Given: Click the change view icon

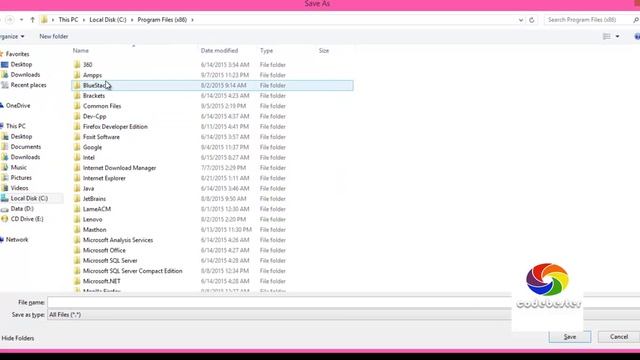Looking at the screenshot, I should coord(607,36).
